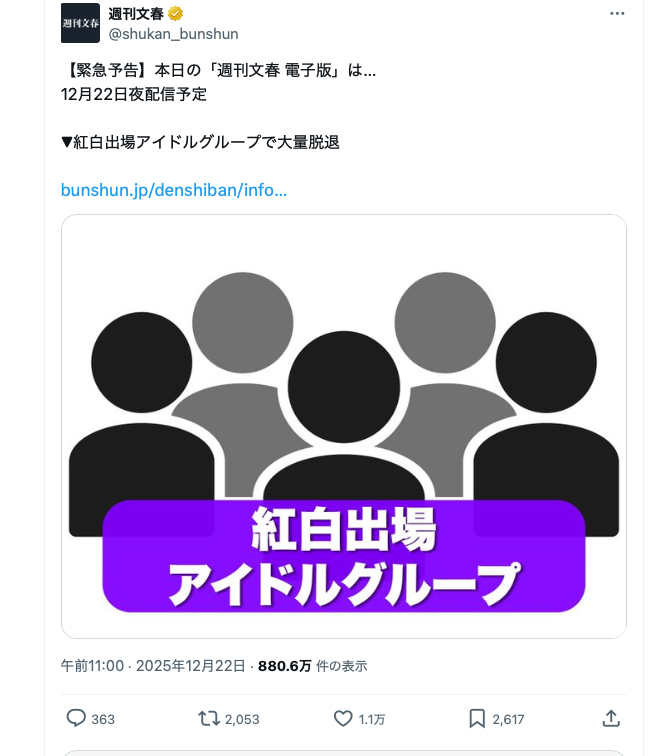651x756 pixels.
Task: Bookmark the post with the bookmark icon
Action: click(x=477, y=718)
